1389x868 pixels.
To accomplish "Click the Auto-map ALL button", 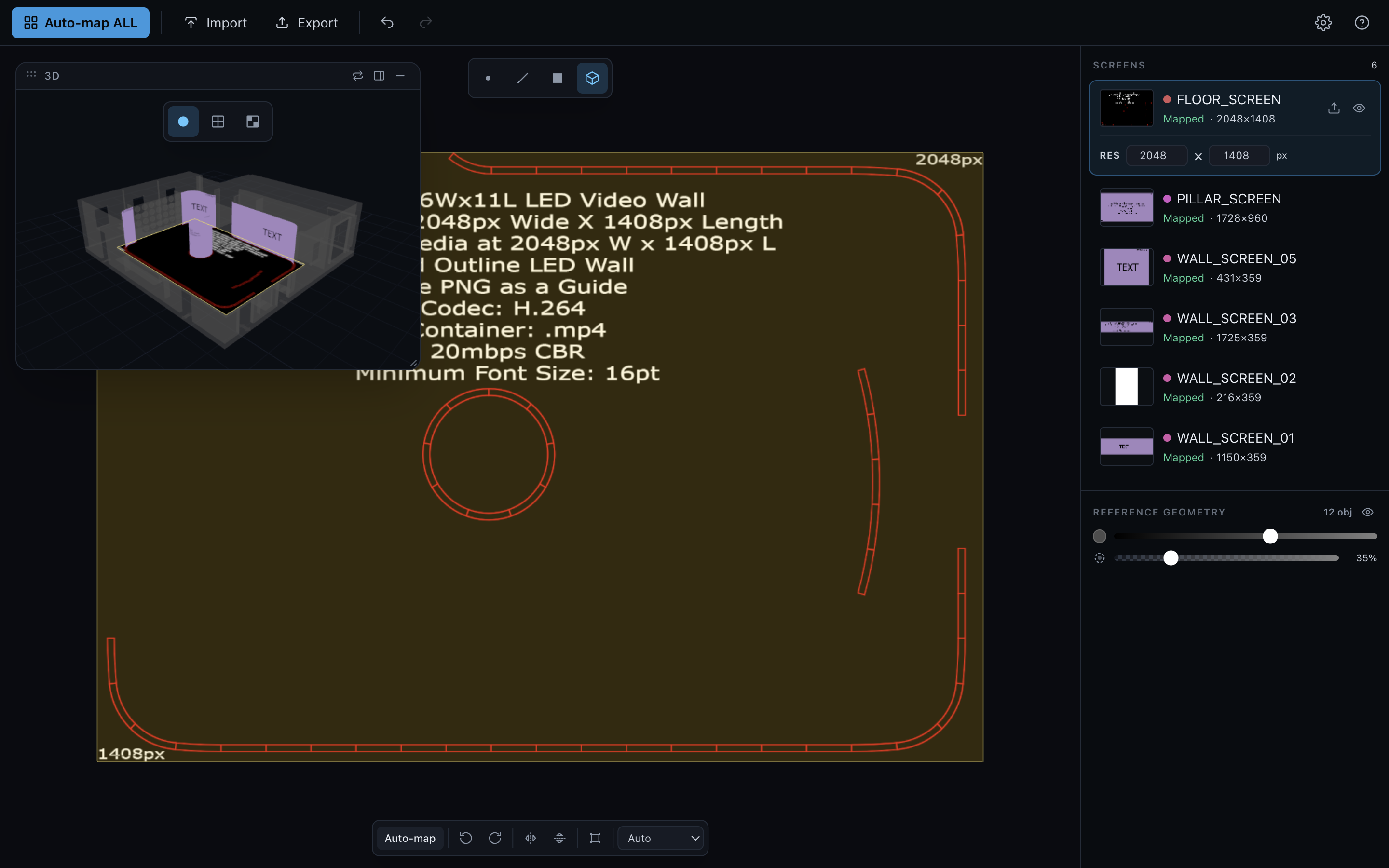I will (81, 22).
